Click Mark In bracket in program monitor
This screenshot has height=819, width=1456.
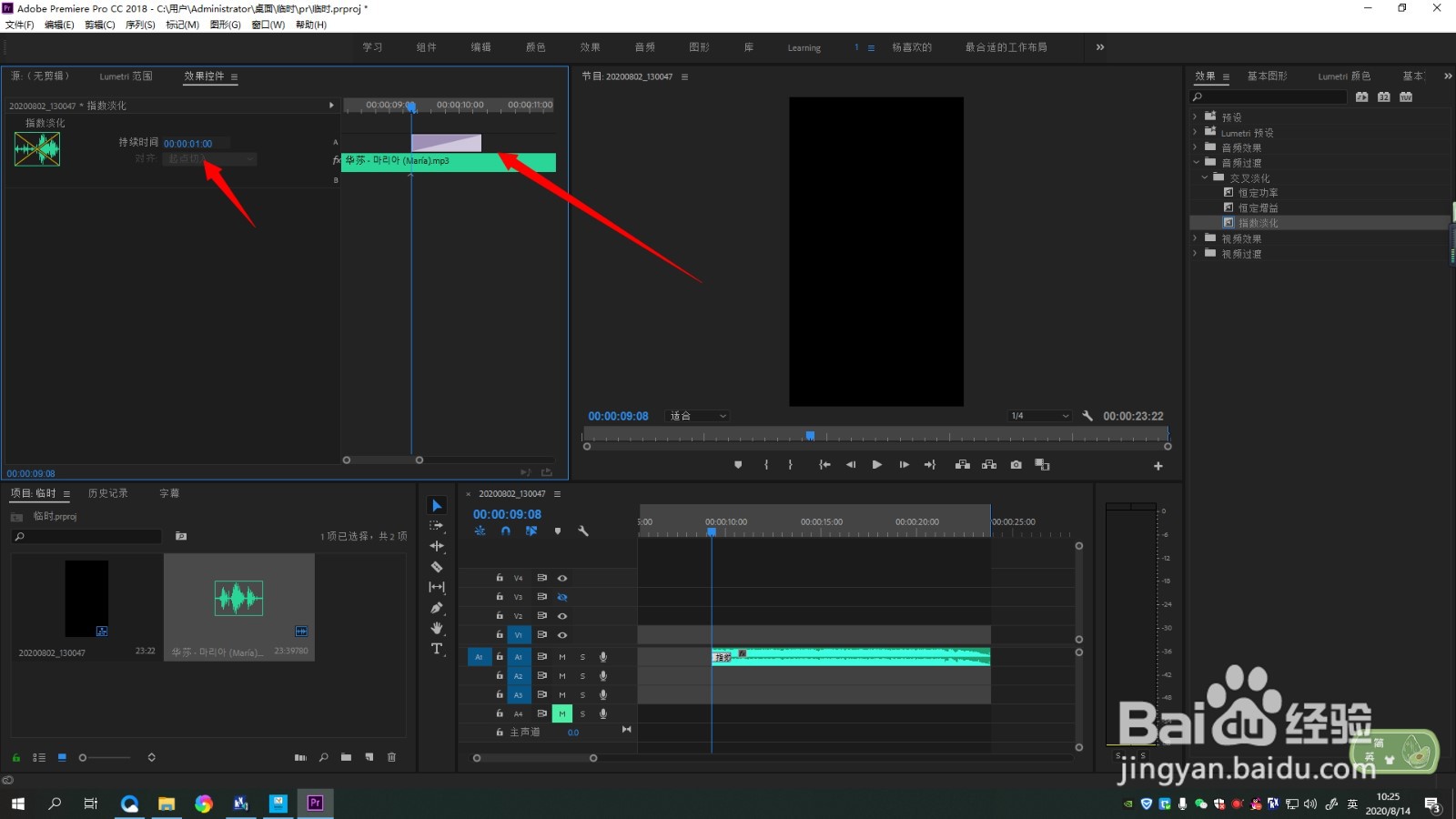pyautogui.click(x=766, y=465)
